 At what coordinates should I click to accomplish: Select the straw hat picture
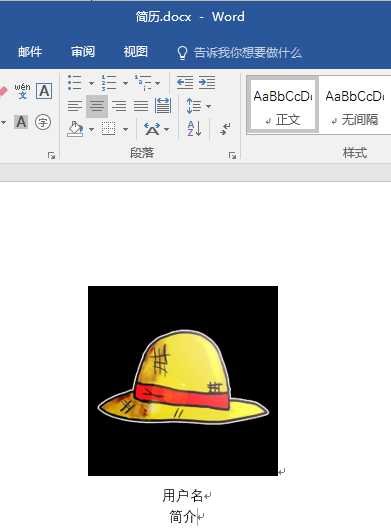(x=183, y=381)
